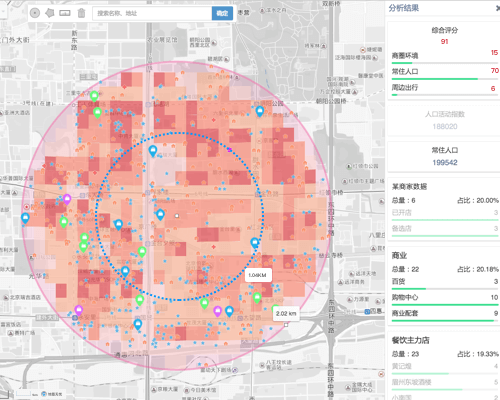Screen dimensions: 500x400
Task: Click purple marker next to 大望路 blue marker
Action: pyautogui.click(x=217, y=312)
